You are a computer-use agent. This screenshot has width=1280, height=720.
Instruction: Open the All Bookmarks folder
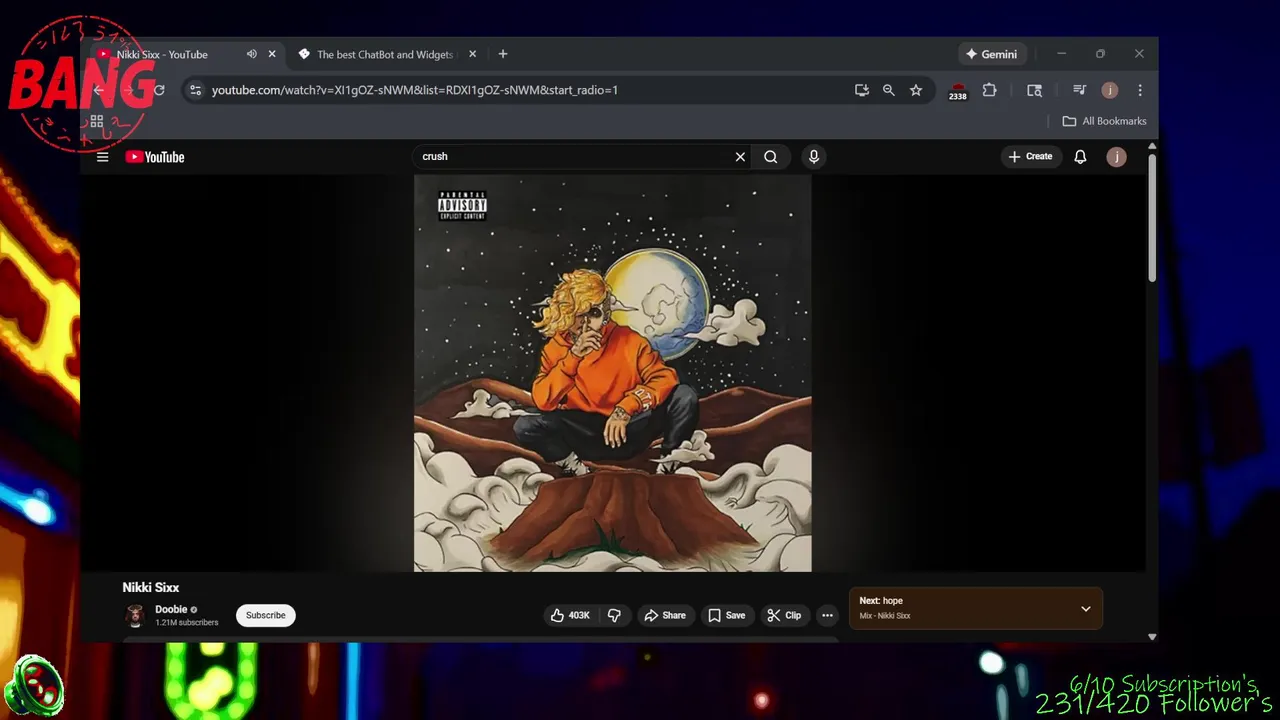pos(1104,121)
